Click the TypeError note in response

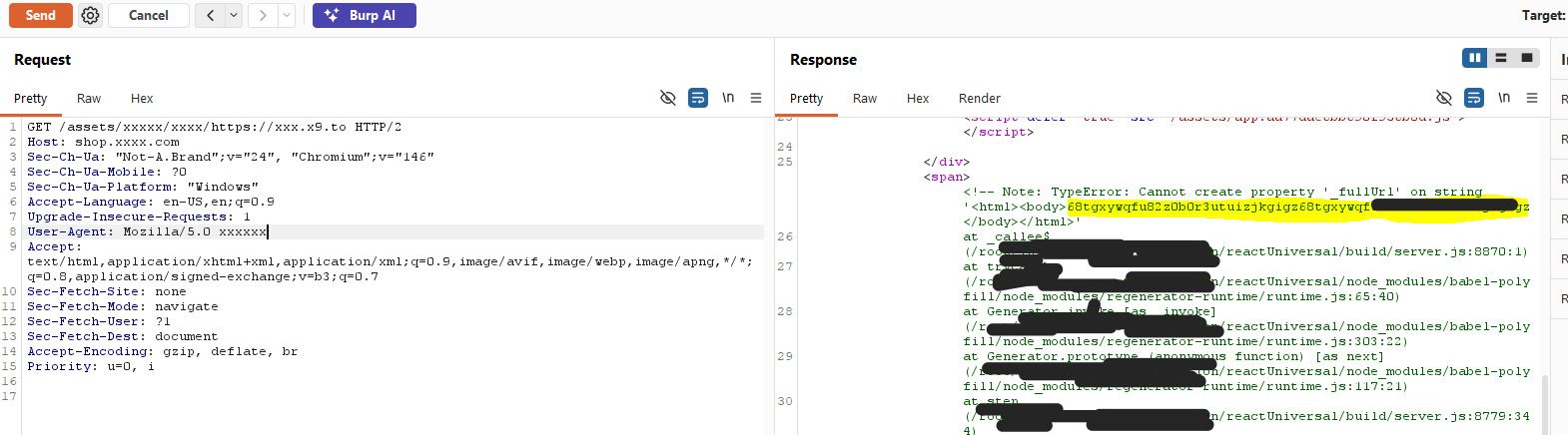pyautogui.click(x=1222, y=192)
